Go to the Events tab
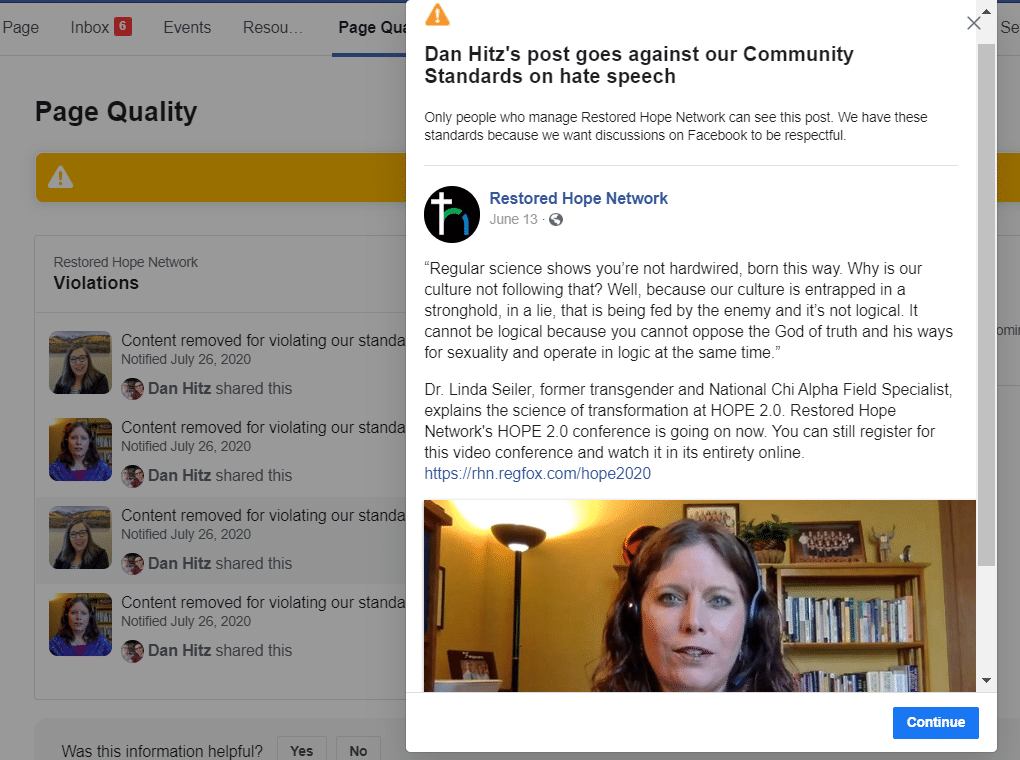Image resolution: width=1020 pixels, height=760 pixels. [x=187, y=27]
